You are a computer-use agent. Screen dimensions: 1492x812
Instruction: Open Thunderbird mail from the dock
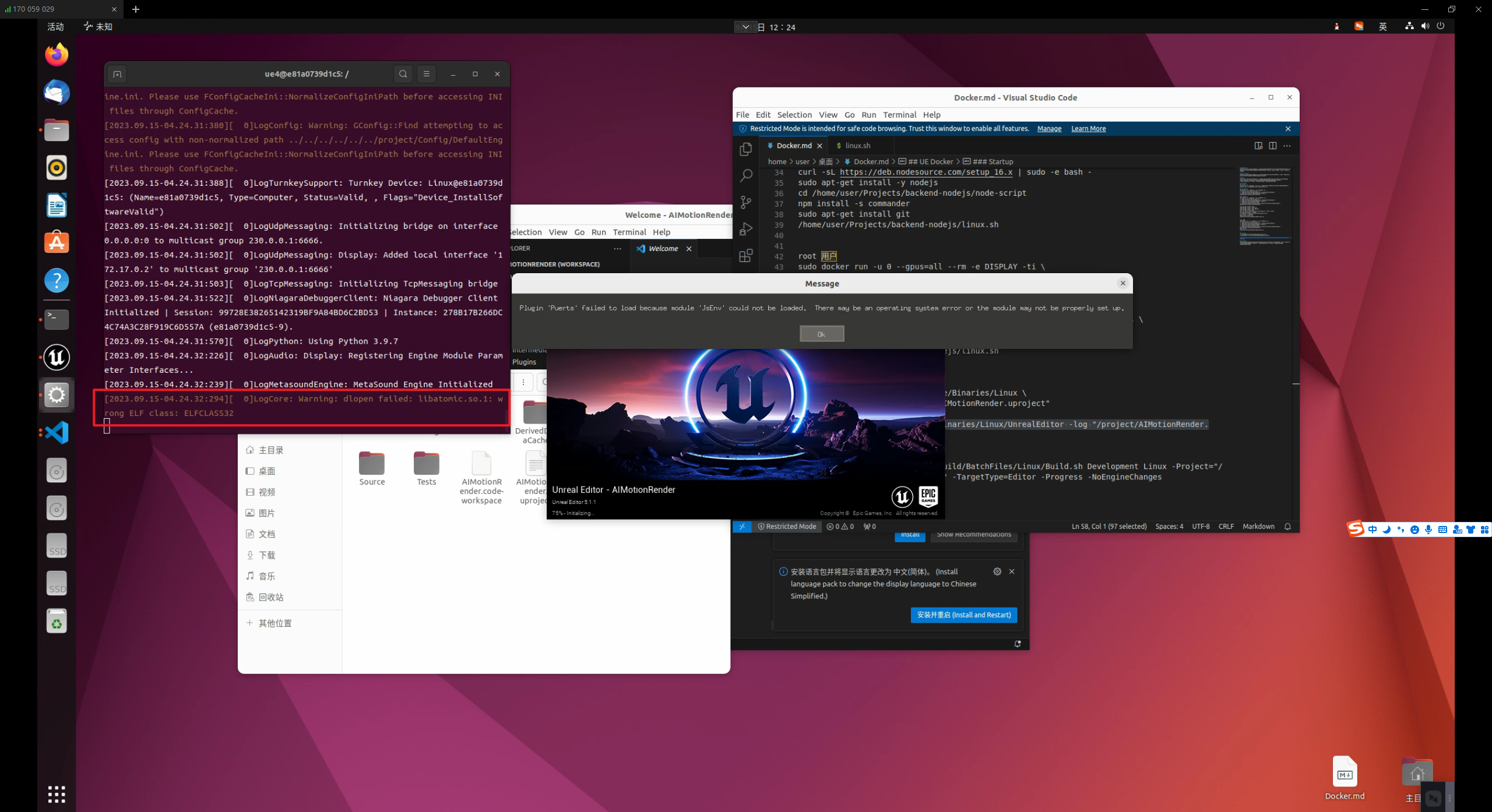(57, 93)
